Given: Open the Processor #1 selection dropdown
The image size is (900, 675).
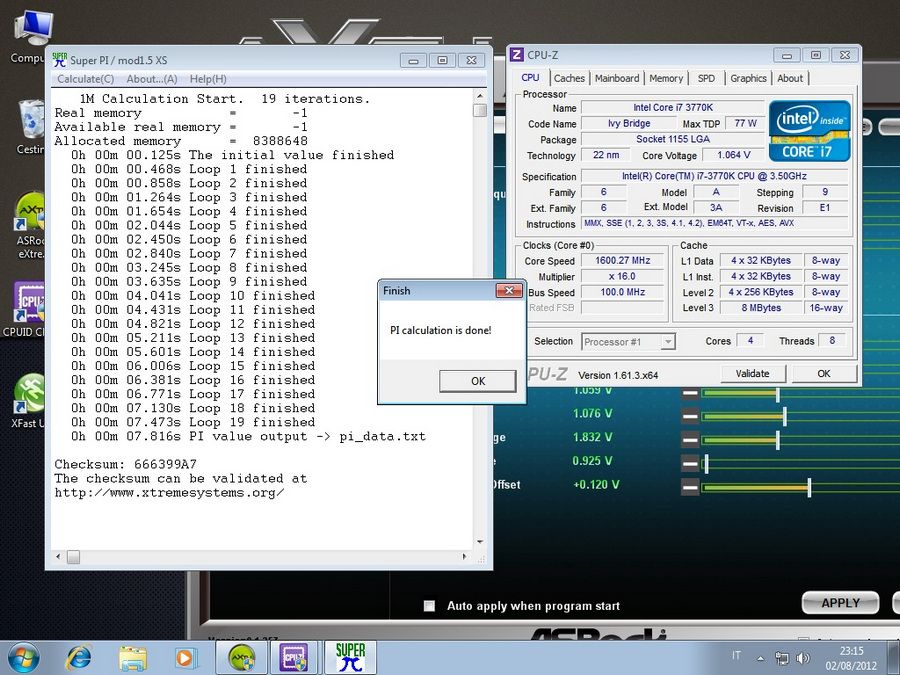Looking at the screenshot, I should click(x=629, y=342).
